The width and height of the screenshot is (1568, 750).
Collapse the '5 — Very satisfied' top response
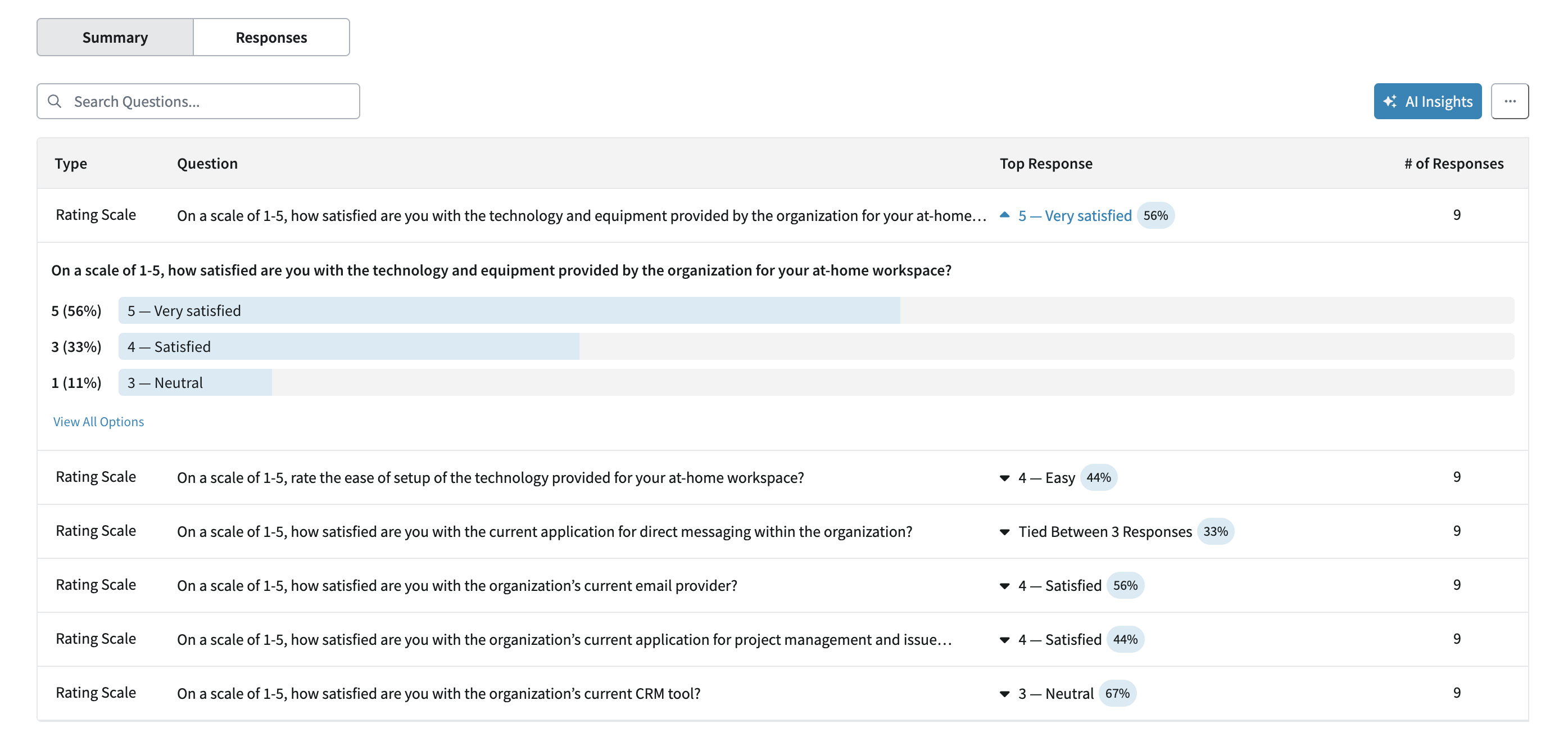1004,215
